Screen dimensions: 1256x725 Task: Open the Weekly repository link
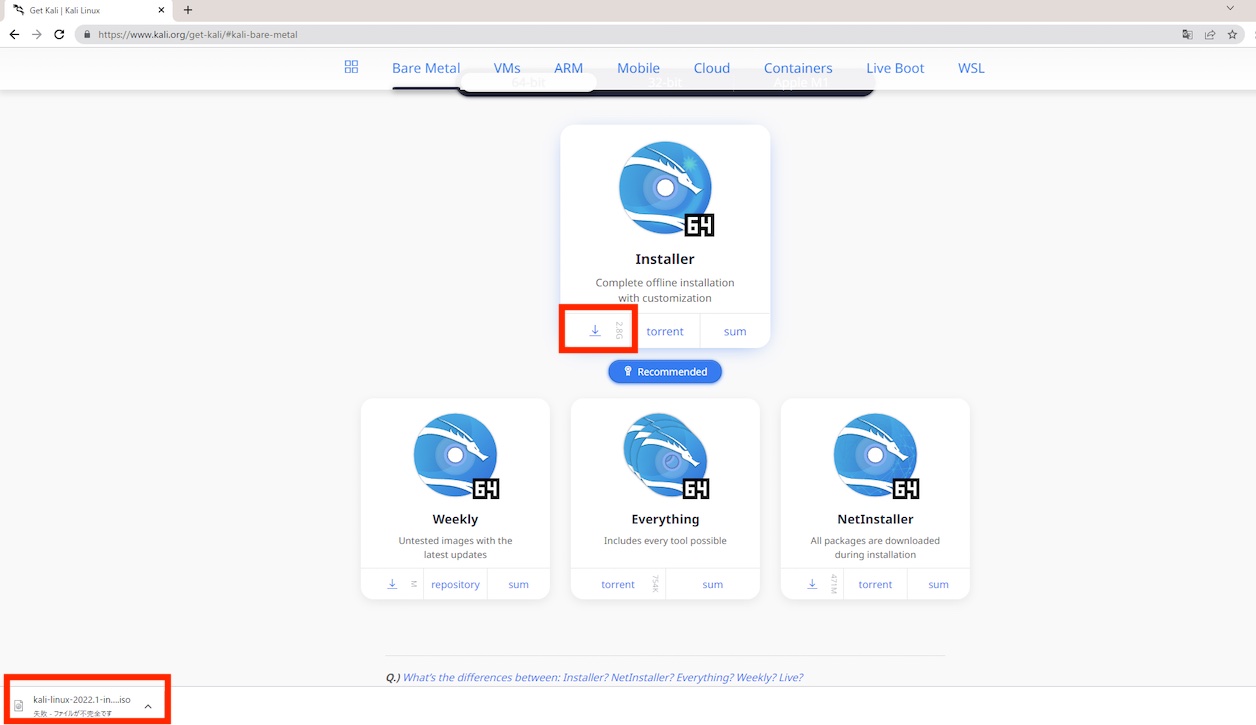[456, 584]
